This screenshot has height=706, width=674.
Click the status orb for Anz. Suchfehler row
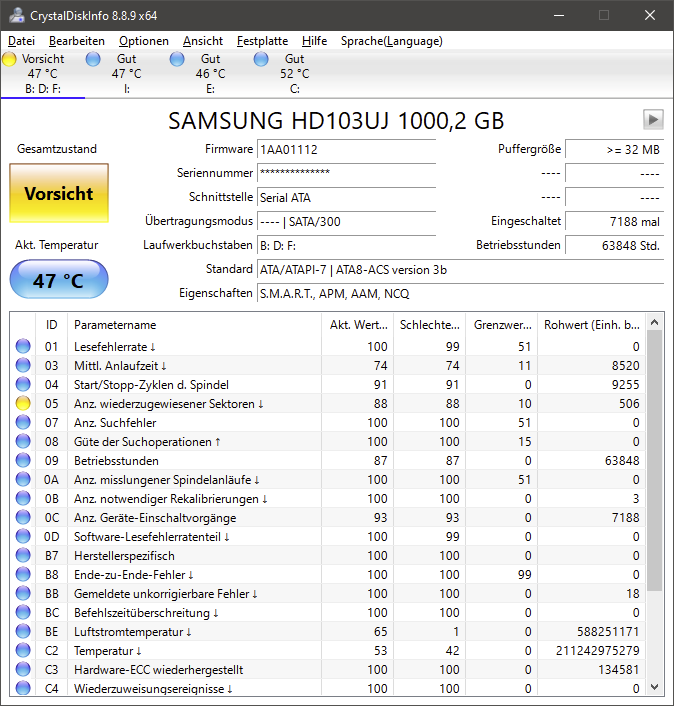tap(23, 422)
